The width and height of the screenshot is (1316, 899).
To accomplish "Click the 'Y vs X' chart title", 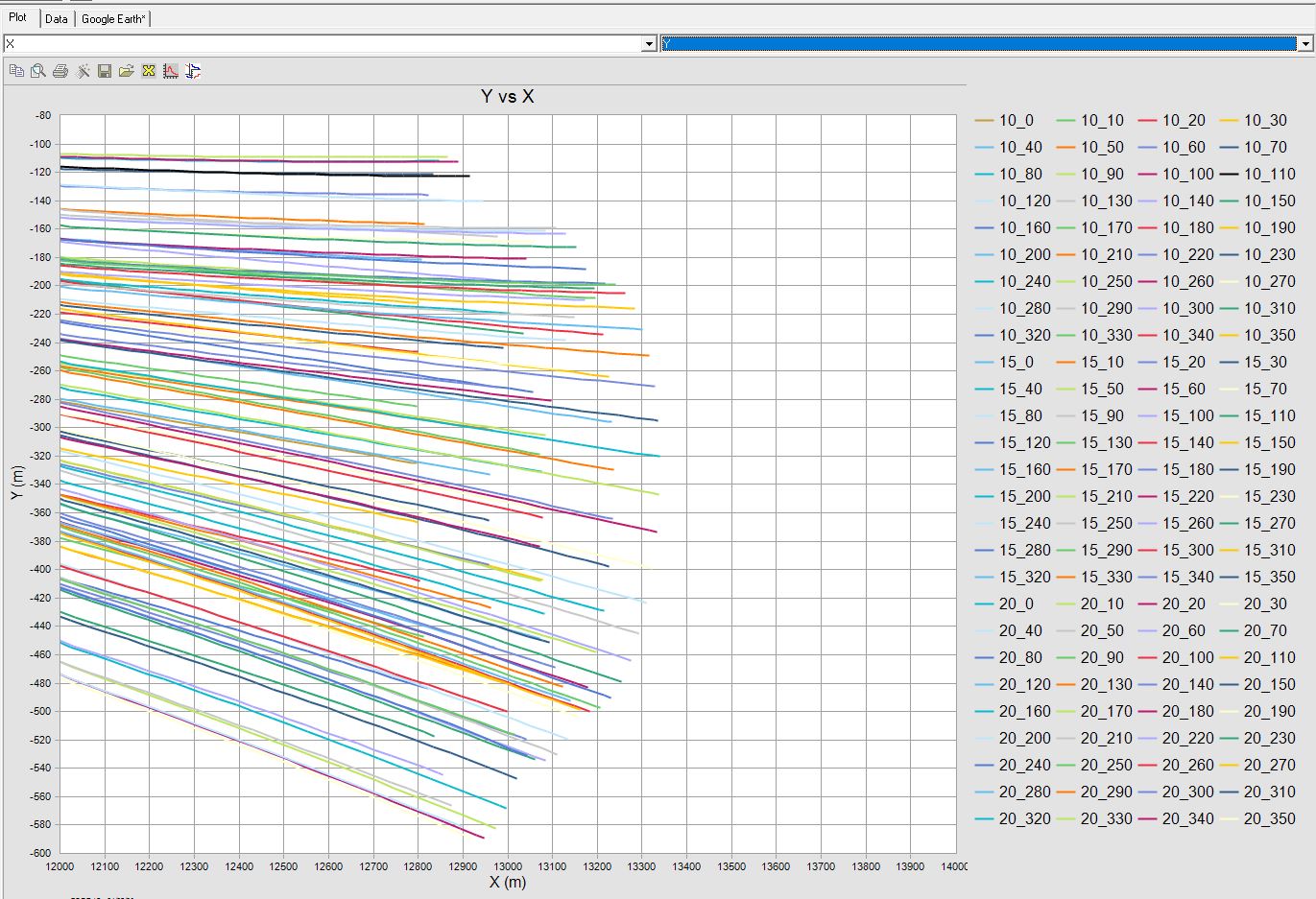I will [507, 97].
